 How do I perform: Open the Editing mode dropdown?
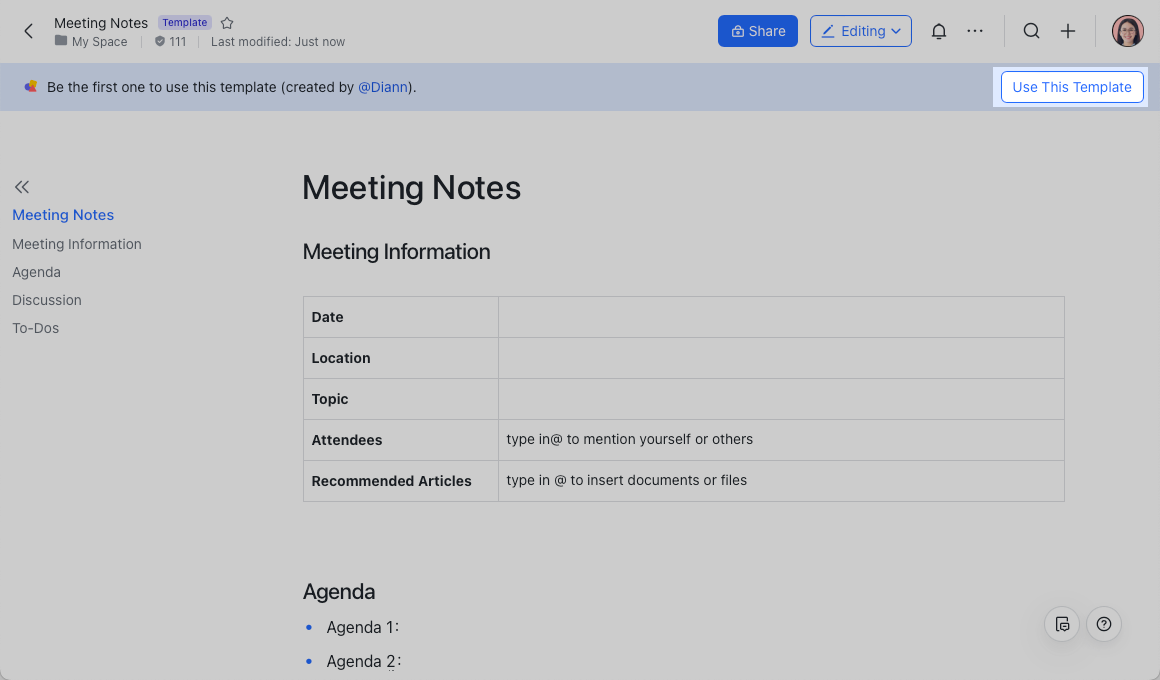(860, 31)
